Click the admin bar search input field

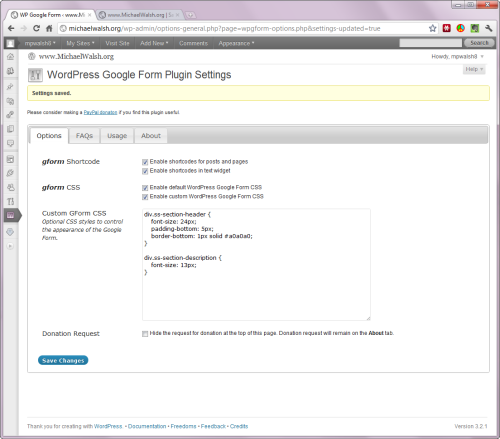(431, 43)
